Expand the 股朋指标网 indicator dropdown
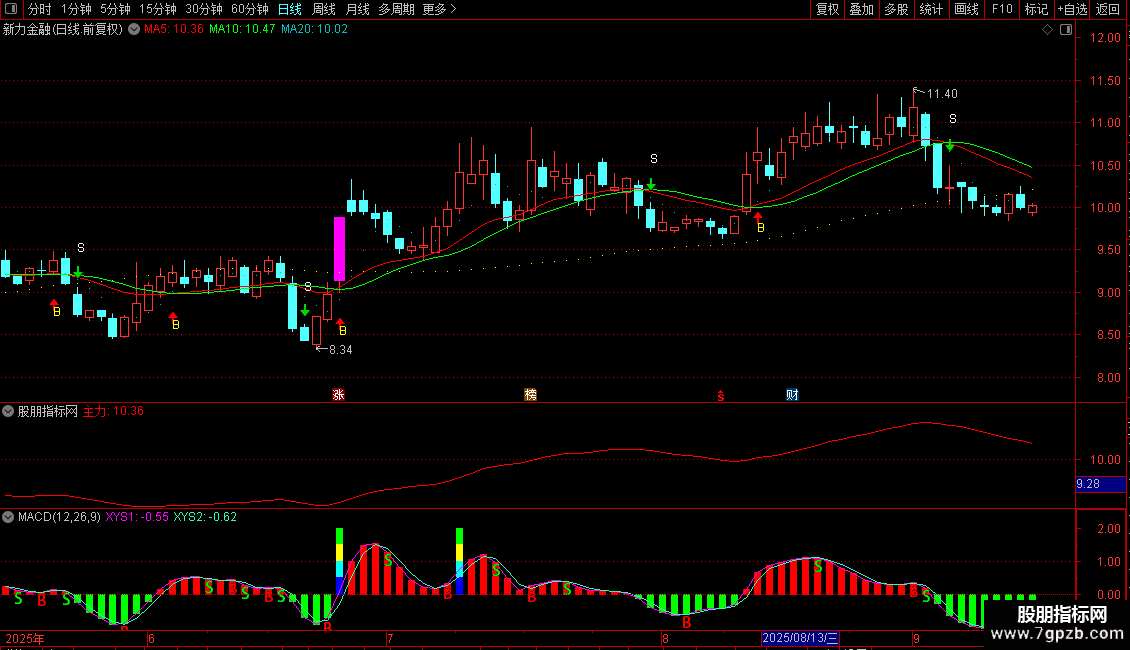The image size is (1130, 650). (8, 411)
